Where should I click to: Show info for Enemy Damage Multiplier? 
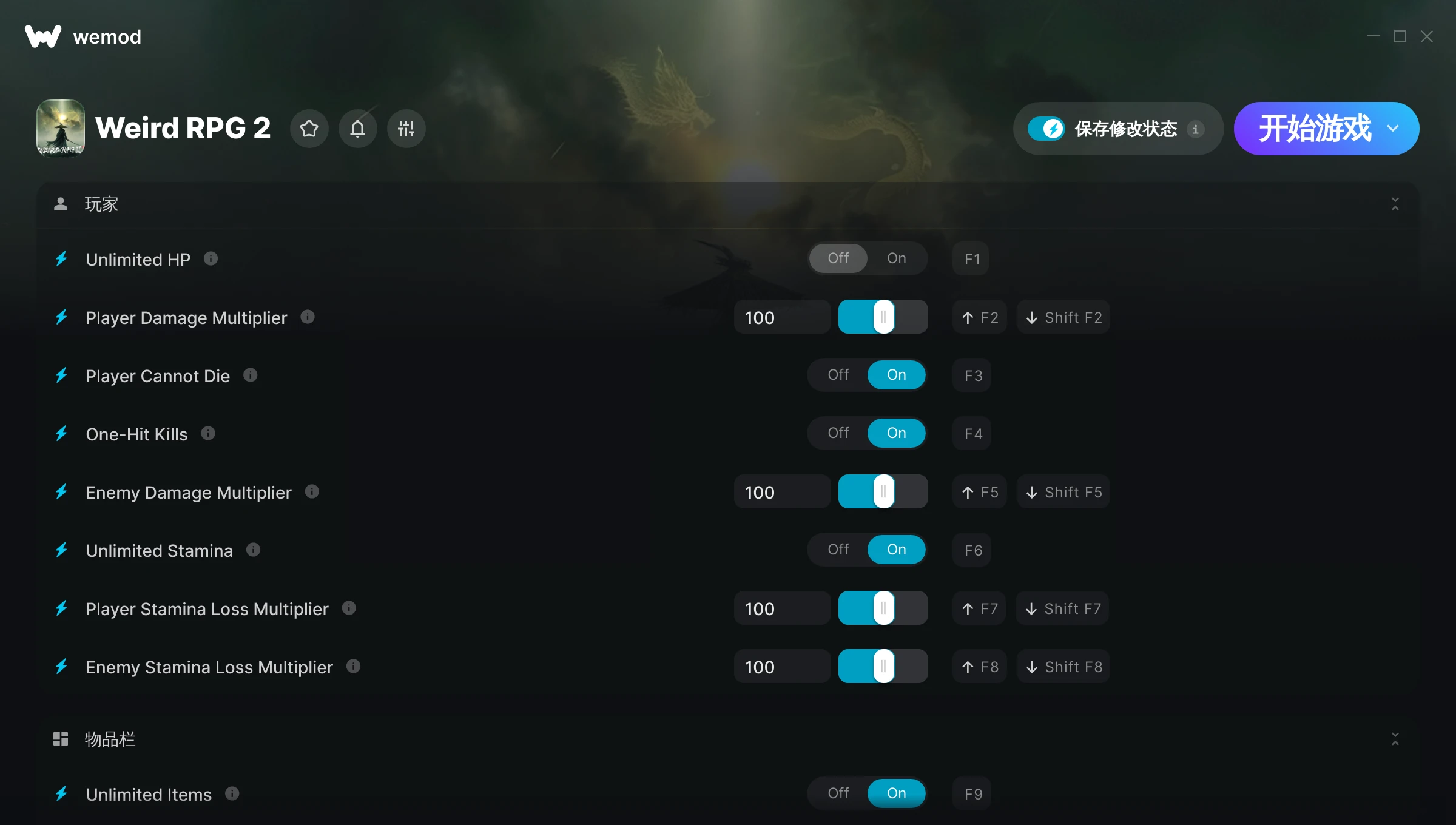click(312, 492)
